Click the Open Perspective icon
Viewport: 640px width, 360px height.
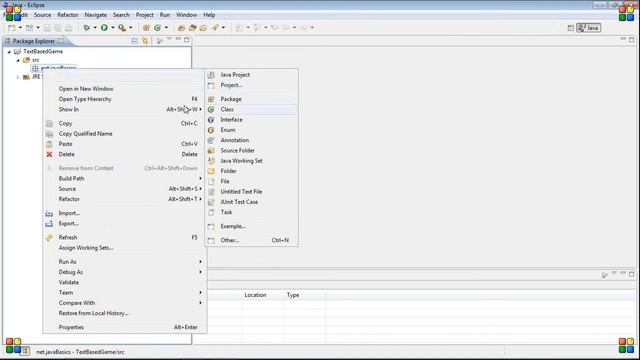point(571,28)
